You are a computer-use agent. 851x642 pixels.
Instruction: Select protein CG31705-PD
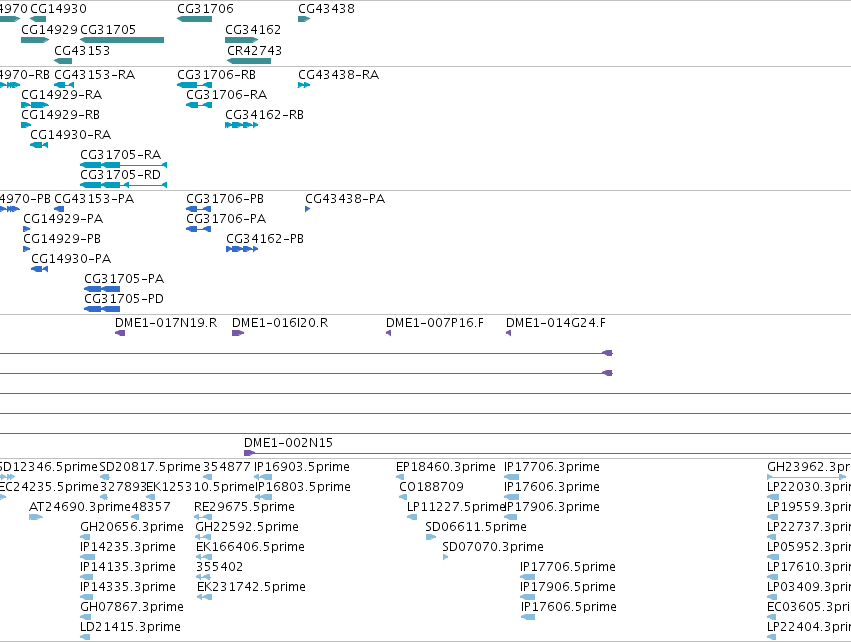[x=124, y=299]
